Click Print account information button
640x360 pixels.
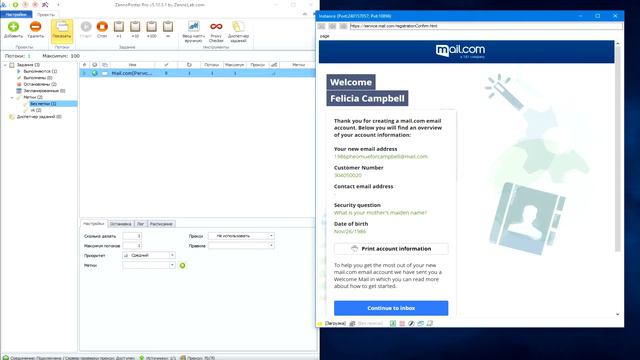[391, 249]
